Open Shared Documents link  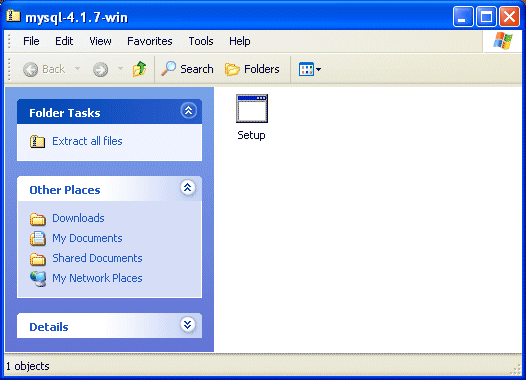coord(97,258)
